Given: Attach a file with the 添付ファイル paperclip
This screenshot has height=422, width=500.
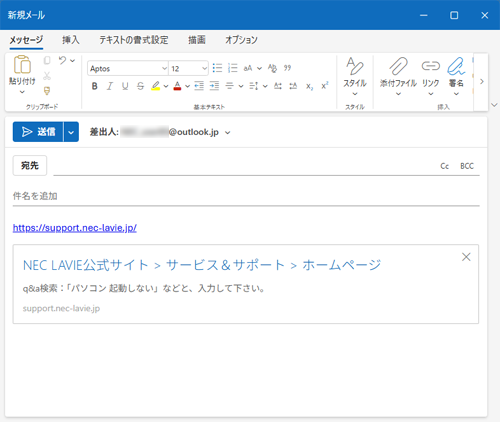Looking at the screenshot, I should pyautogui.click(x=398, y=77).
